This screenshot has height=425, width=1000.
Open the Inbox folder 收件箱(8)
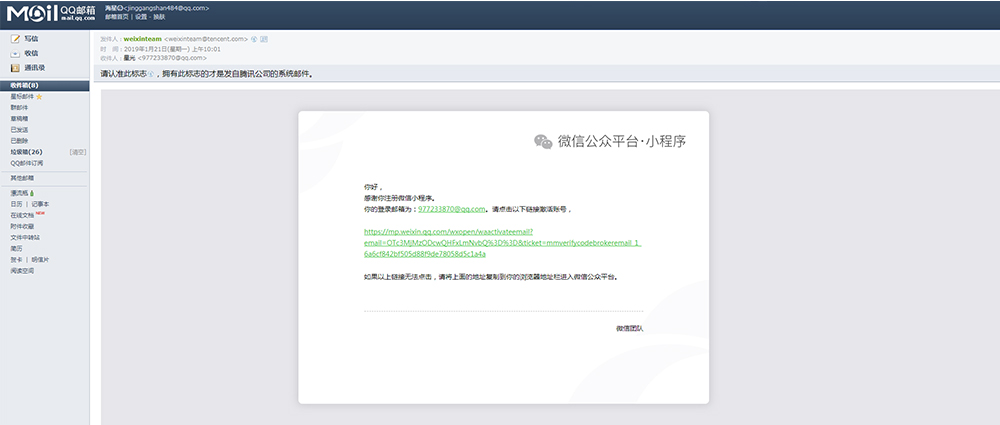[x=25, y=86]
